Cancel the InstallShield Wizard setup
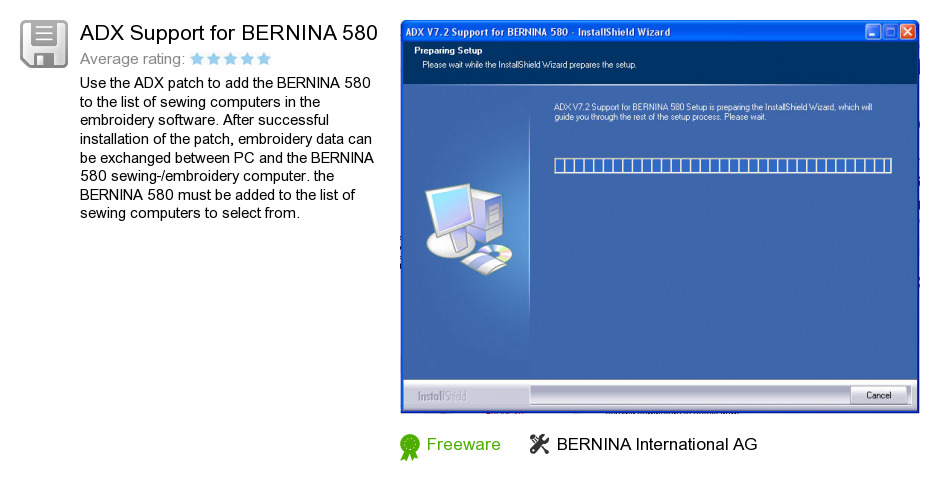This screenshot has height=491, width=940. [878, 395]
